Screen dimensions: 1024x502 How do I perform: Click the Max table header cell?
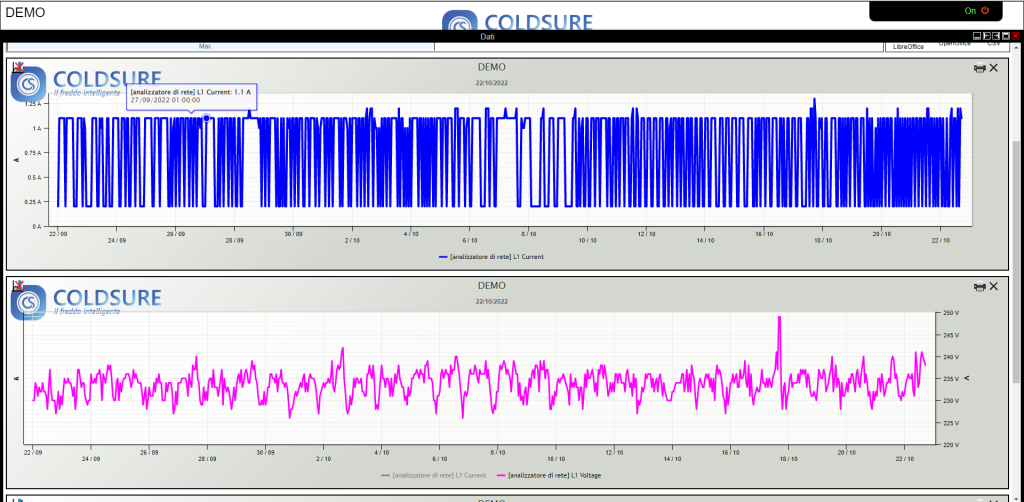221,46
